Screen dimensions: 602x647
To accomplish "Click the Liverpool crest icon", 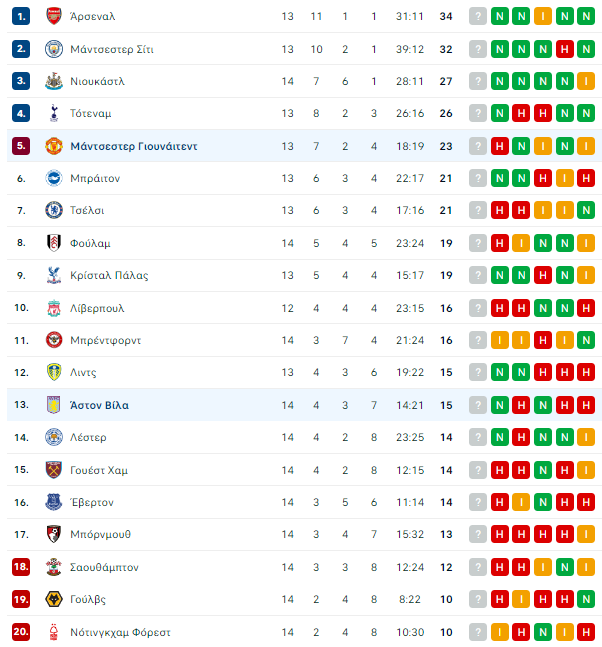I will pos(54,308).
